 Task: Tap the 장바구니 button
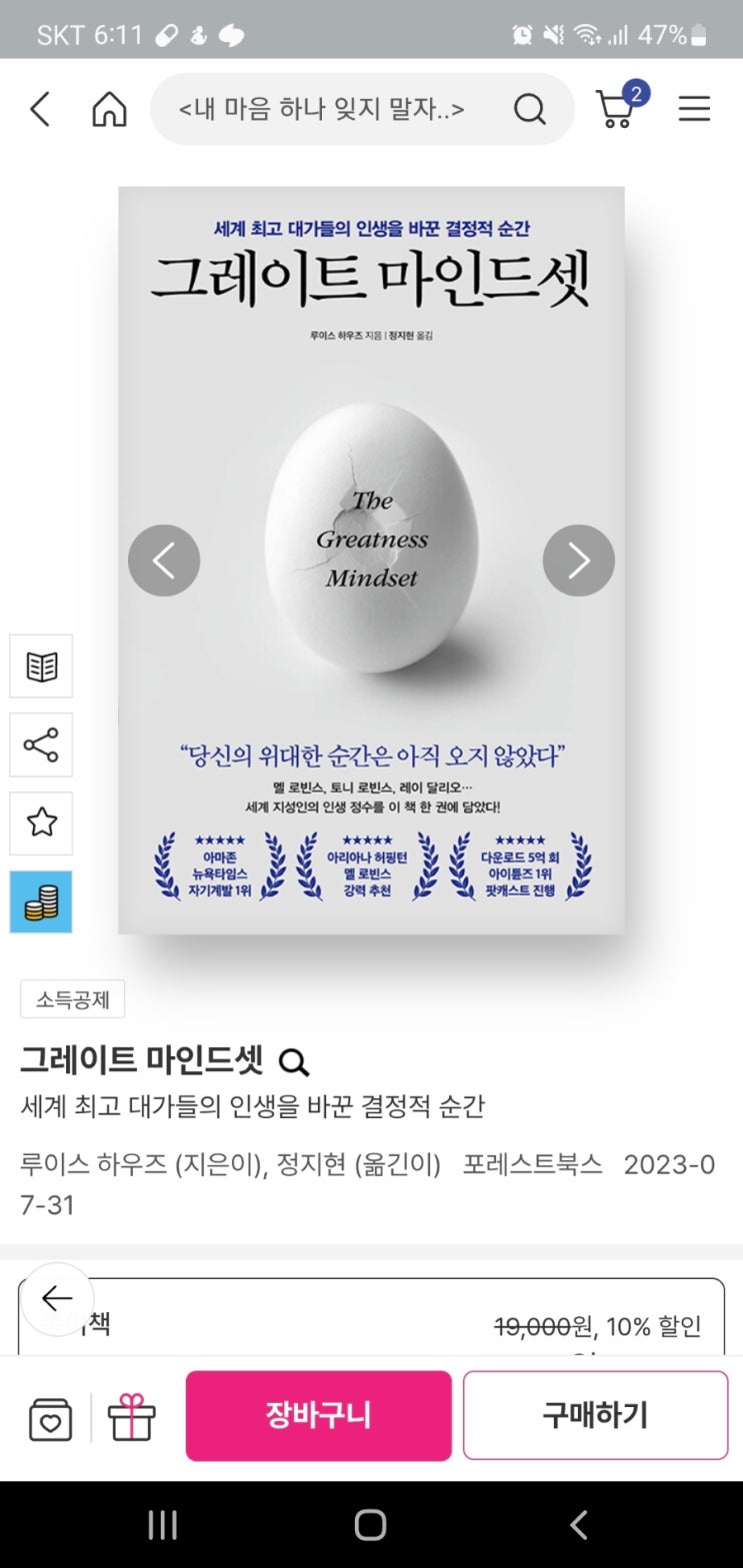[x=318, y=1415]
